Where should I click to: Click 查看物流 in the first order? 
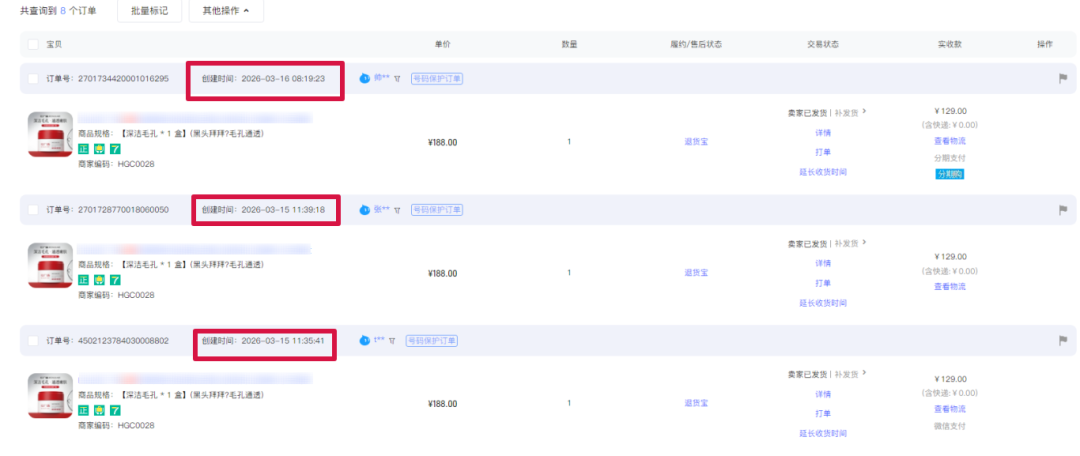point(949,141)
